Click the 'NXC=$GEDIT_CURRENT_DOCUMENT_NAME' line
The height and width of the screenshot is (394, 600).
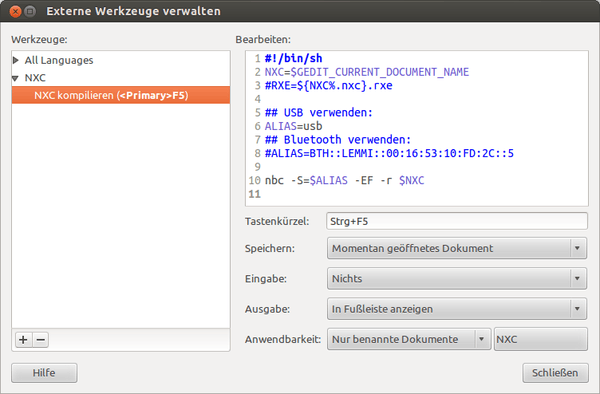click(367, 72)
